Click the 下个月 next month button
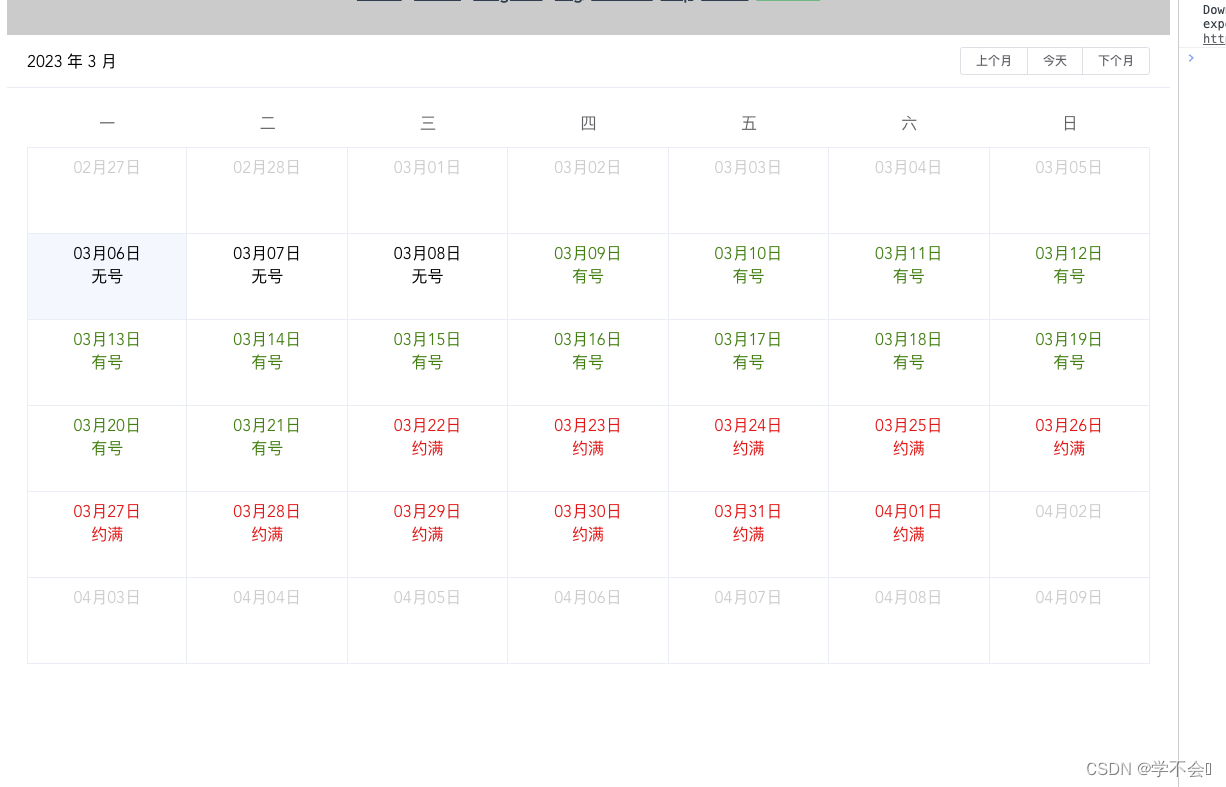The image size is (1226, 787). coord(1115,61)
